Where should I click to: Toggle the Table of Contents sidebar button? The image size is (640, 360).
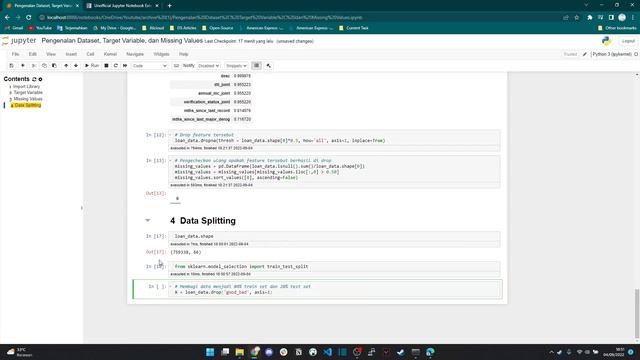coord(256,66)
